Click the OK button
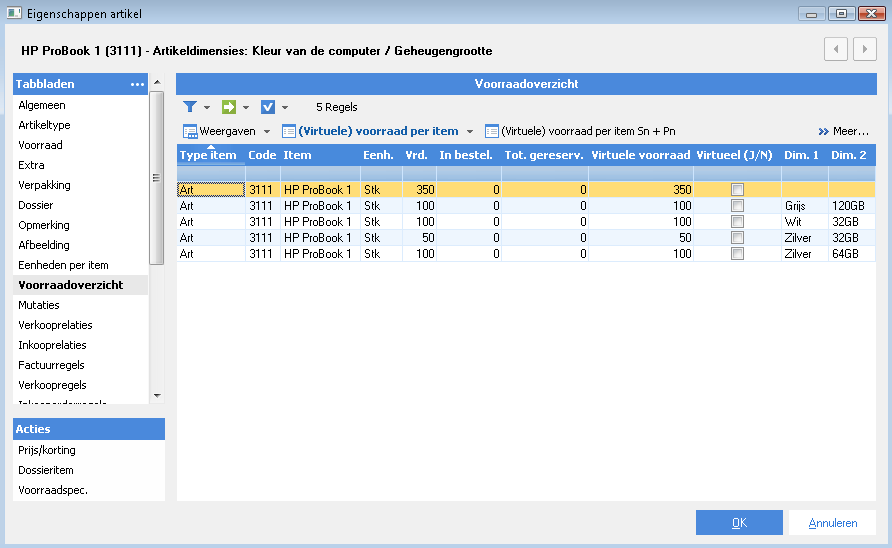 (x=739, y=522)
